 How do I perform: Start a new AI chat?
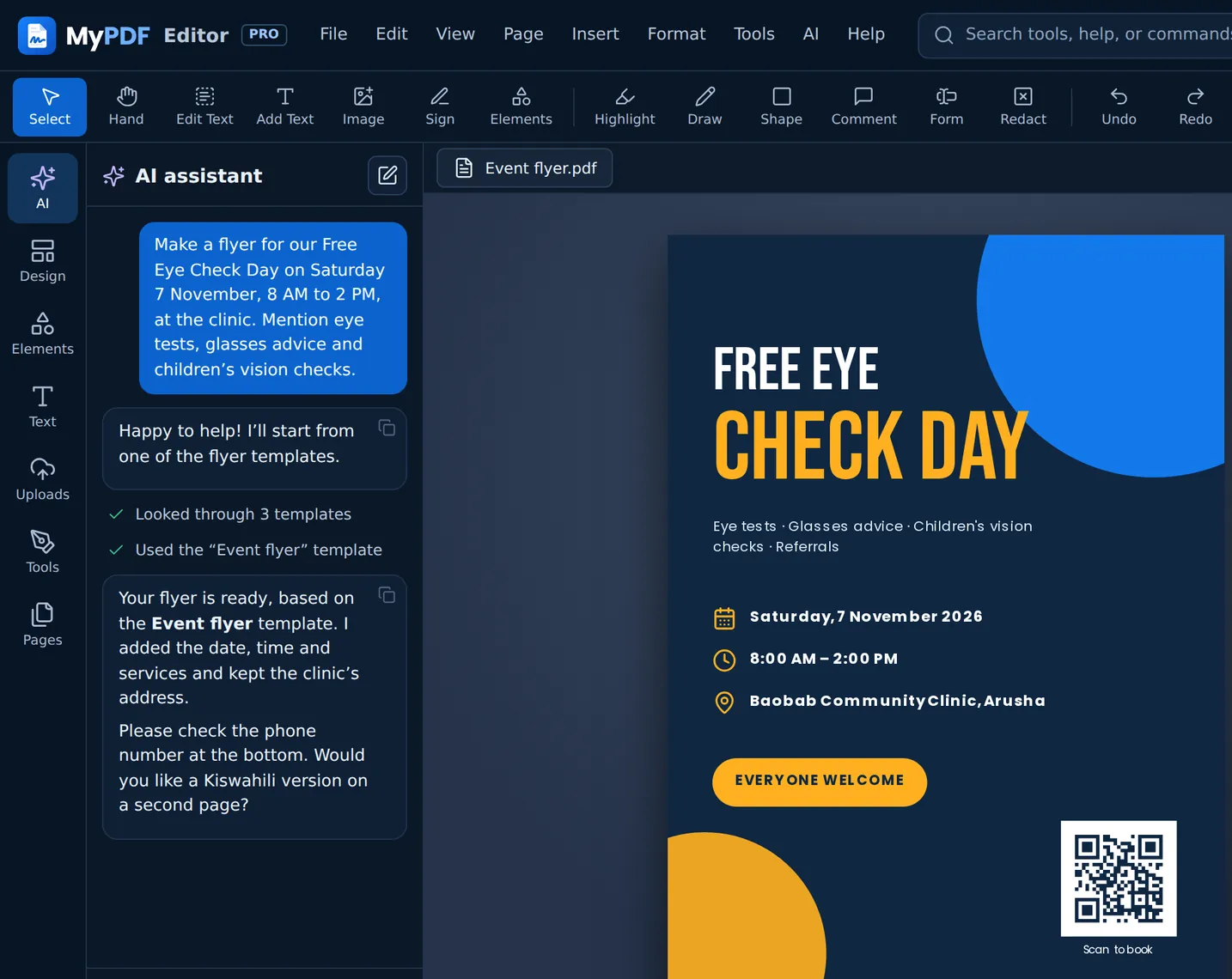(x=387, y=175)
